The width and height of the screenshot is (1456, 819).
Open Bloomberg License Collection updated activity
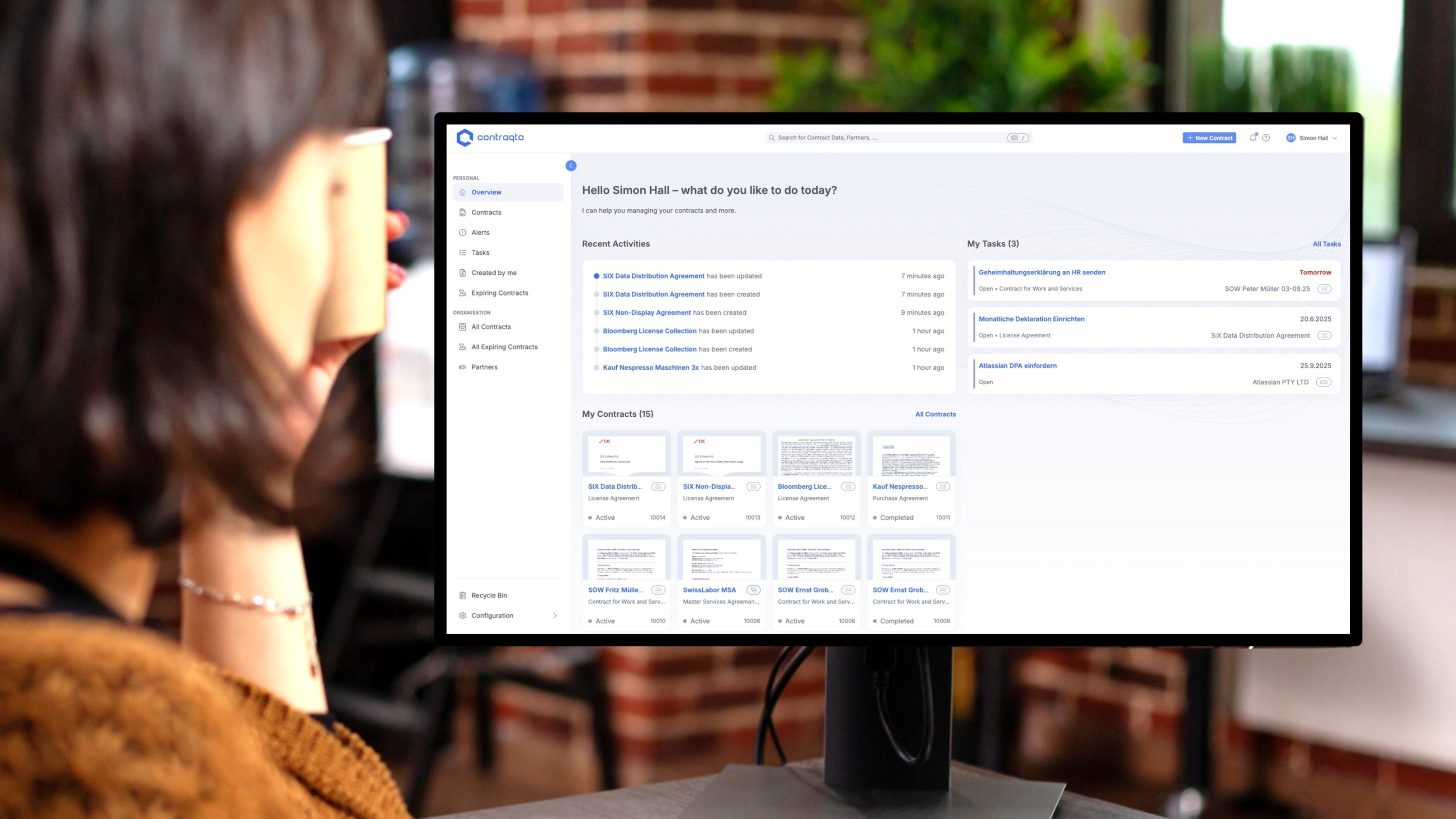[649, 331]
